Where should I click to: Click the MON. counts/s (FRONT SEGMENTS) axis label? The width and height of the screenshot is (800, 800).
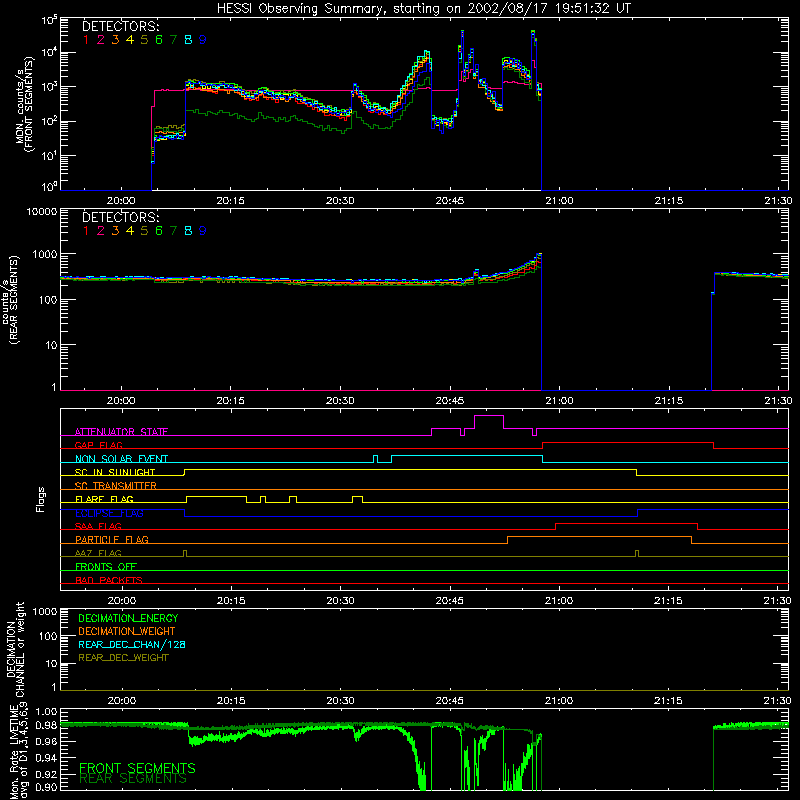25,104
